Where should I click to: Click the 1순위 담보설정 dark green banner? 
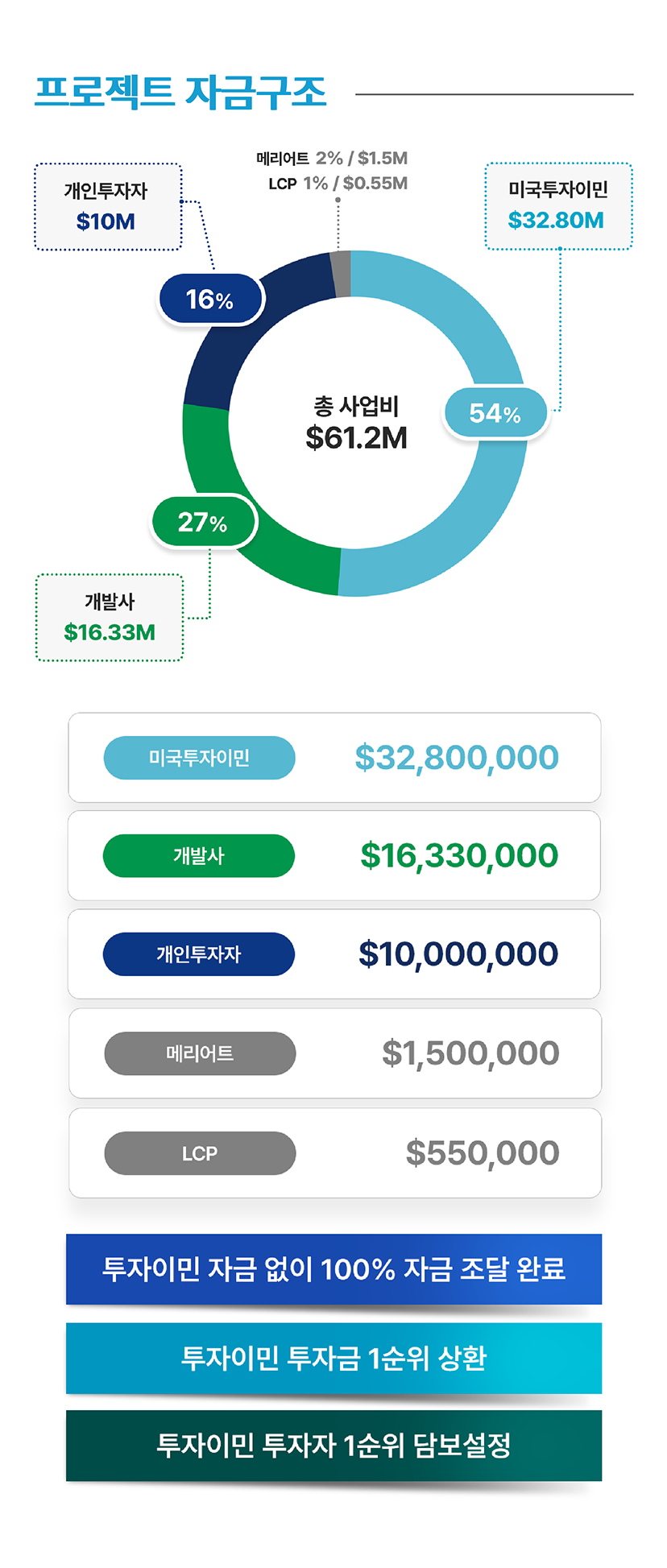[x=333, y=1446]
